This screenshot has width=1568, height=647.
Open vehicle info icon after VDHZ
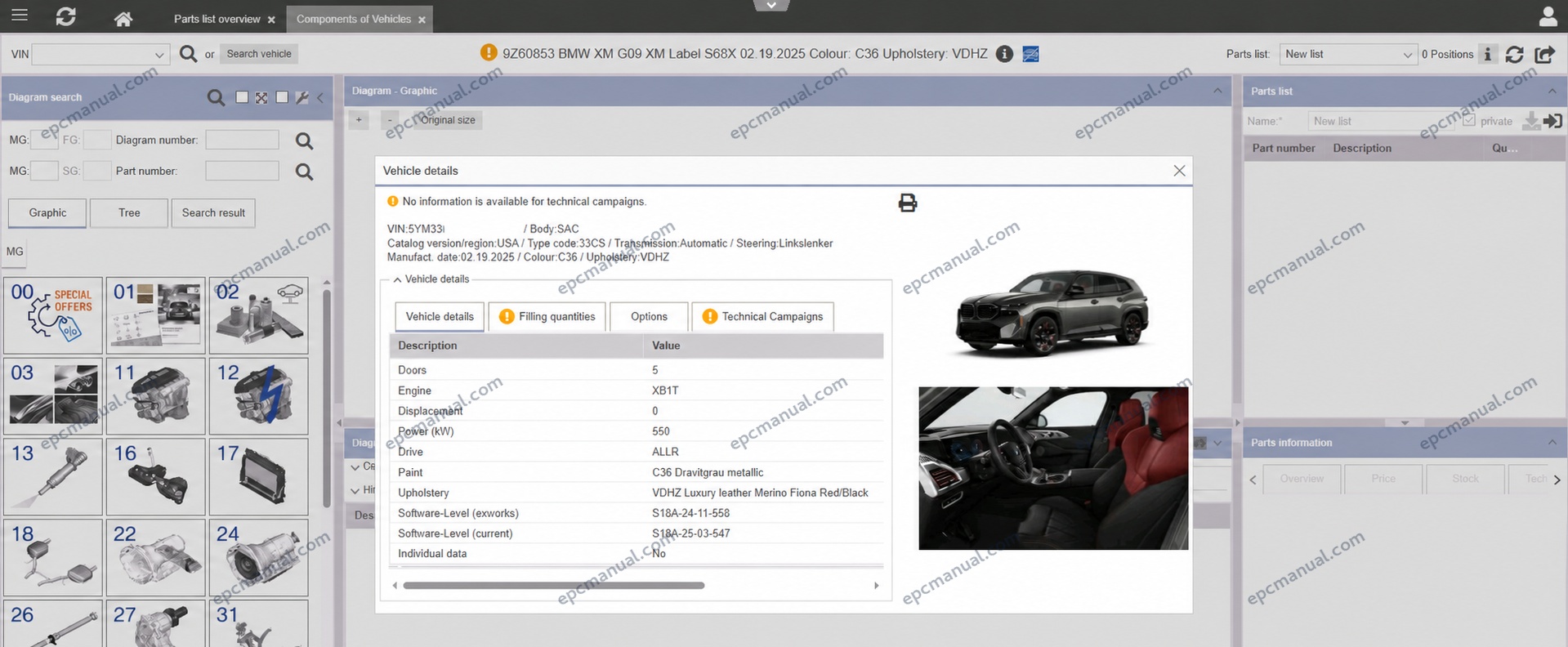click(x=1005, y=54)
